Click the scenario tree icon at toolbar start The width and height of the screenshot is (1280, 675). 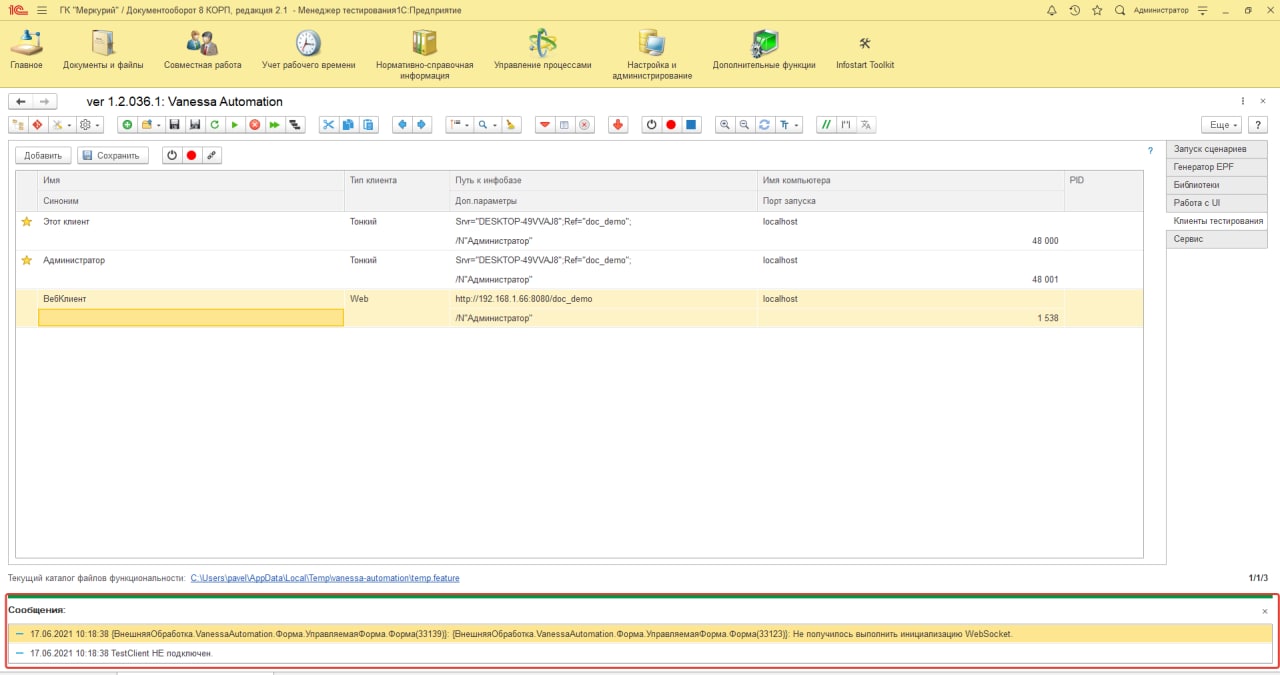(18, 125)
